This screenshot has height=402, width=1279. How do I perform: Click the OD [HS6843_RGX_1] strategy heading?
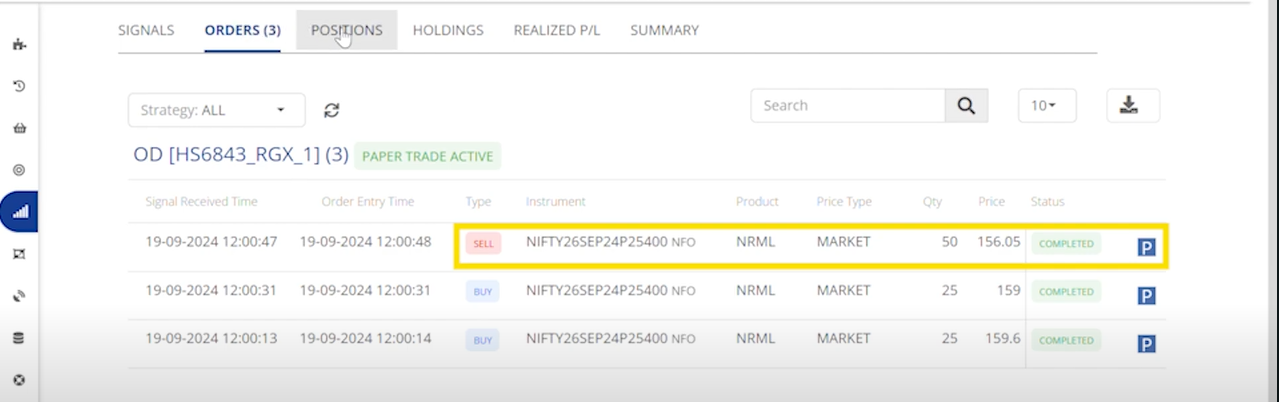(x=240, y=156)
